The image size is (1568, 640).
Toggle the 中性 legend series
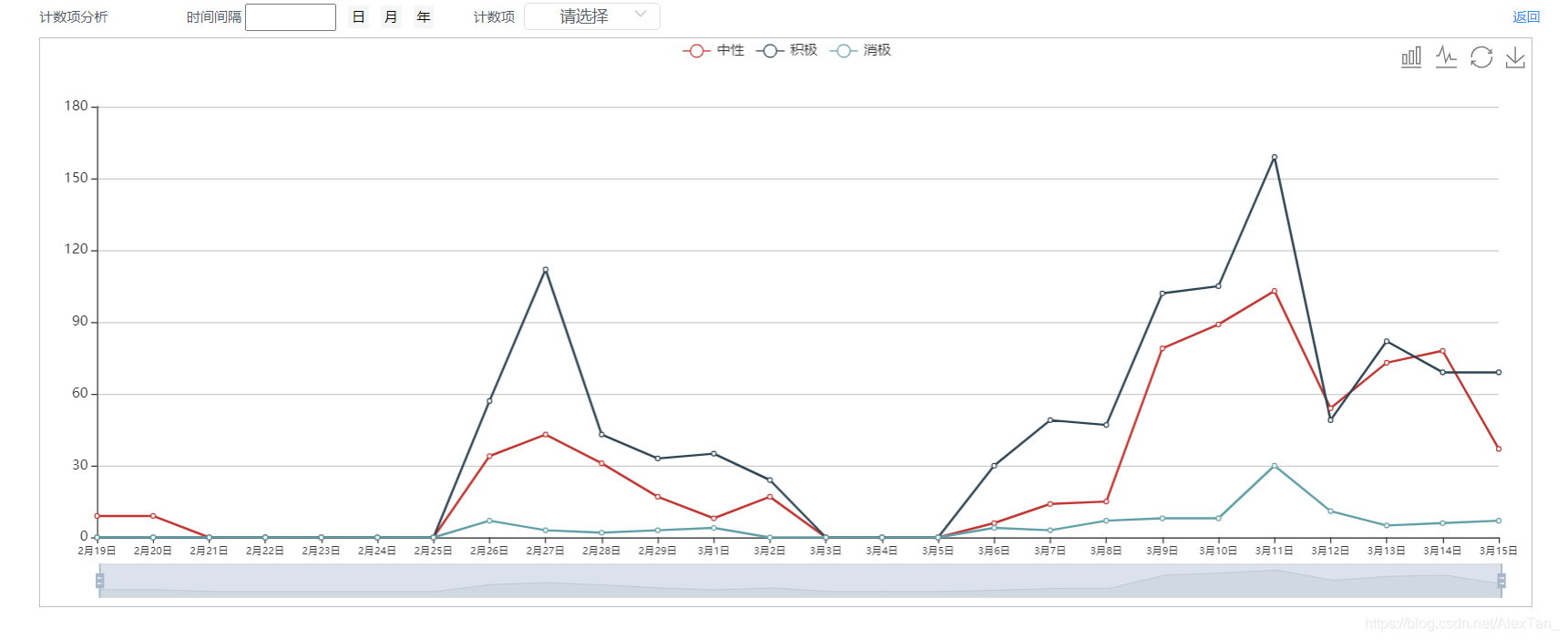[x=713, y=50]
